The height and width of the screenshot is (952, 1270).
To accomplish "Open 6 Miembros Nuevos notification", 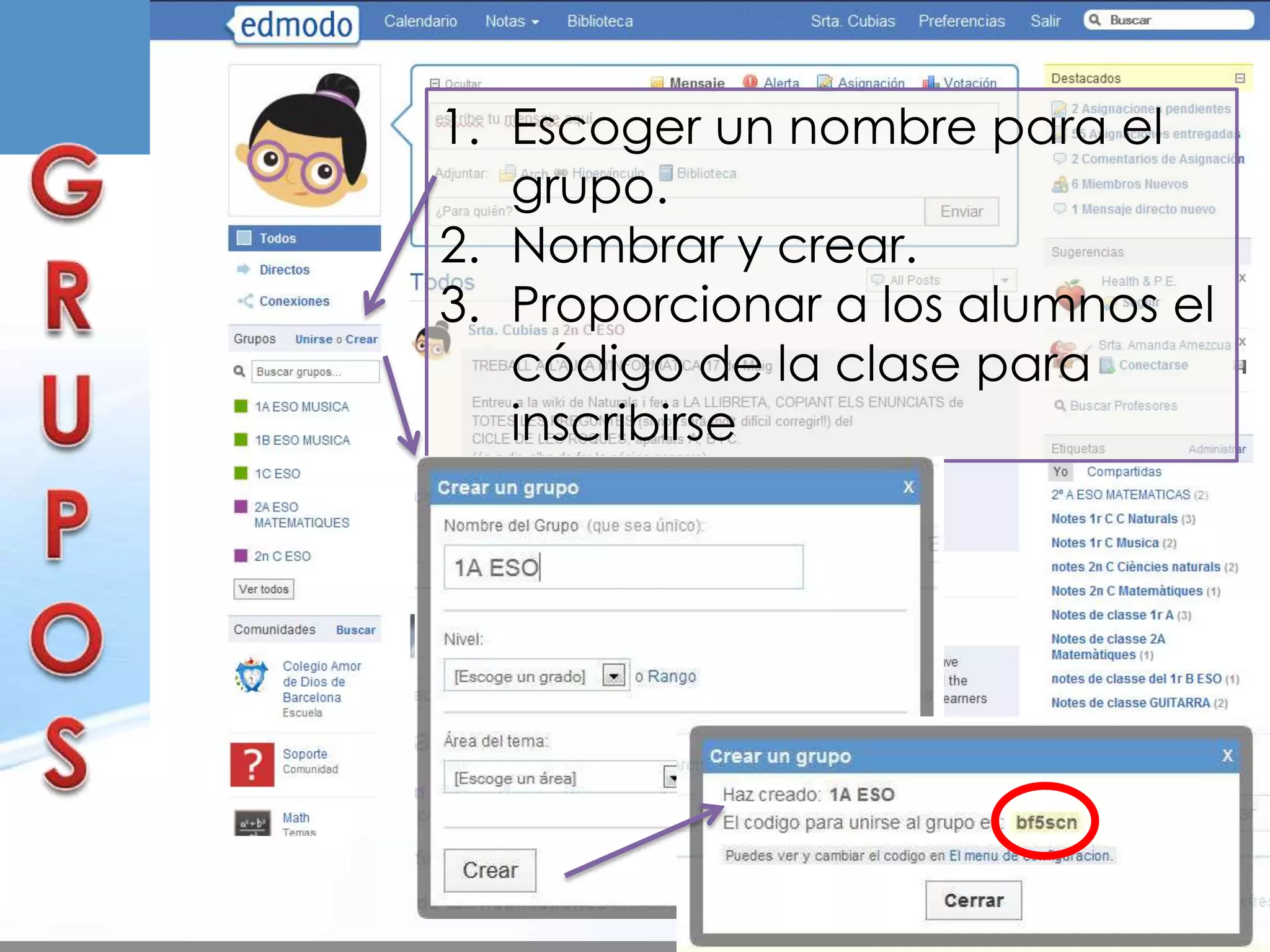I will 1129,184.
